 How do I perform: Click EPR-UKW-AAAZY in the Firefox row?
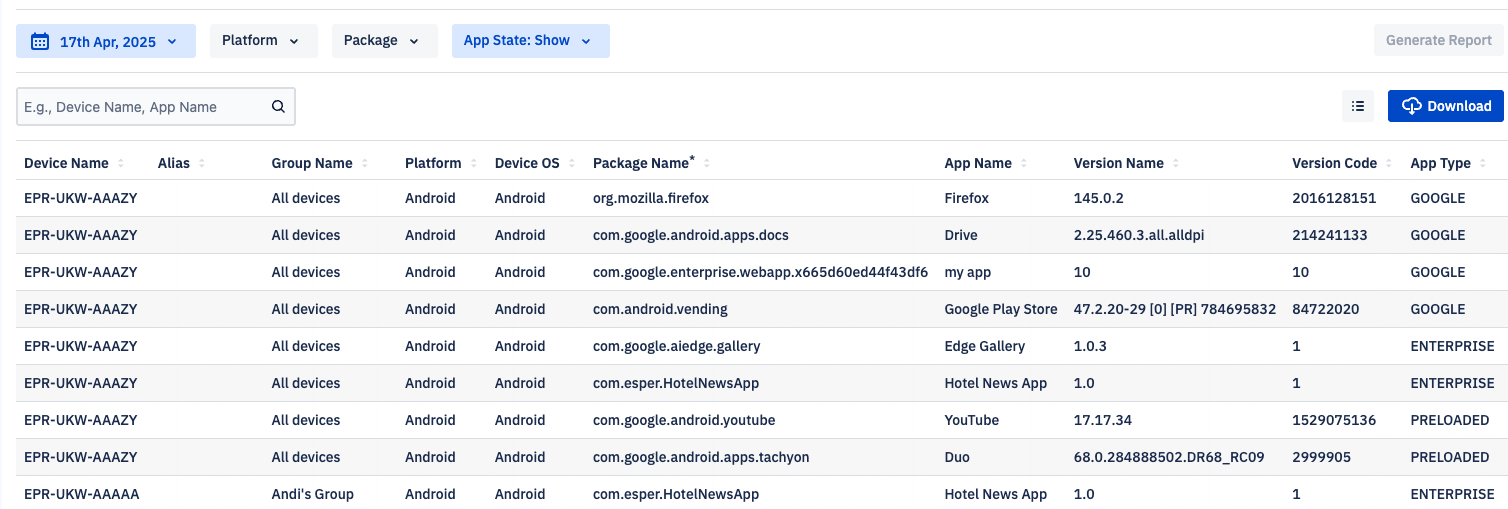[81, 198]
